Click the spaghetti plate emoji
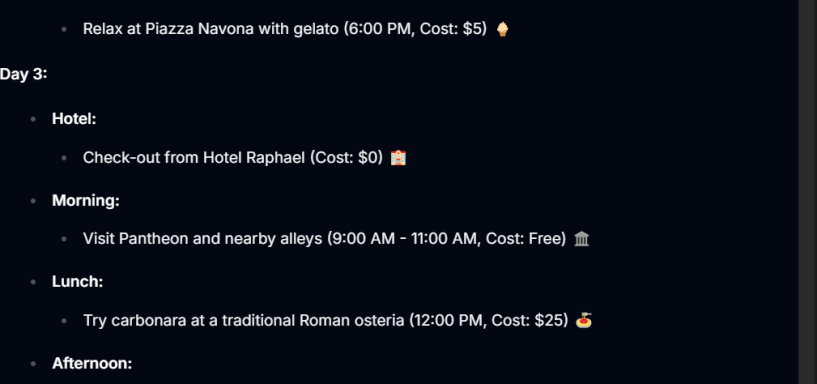817x384 pixels. point(584,320)
